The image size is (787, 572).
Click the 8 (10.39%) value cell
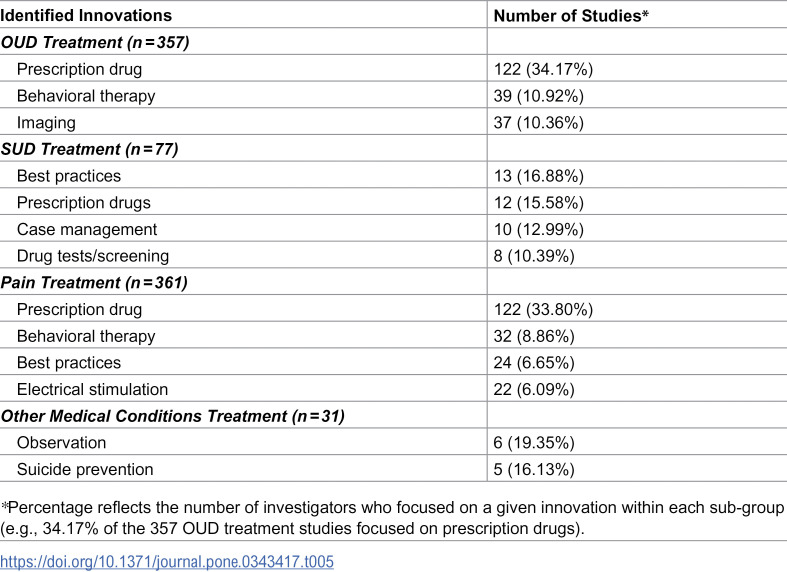[534, 256]
